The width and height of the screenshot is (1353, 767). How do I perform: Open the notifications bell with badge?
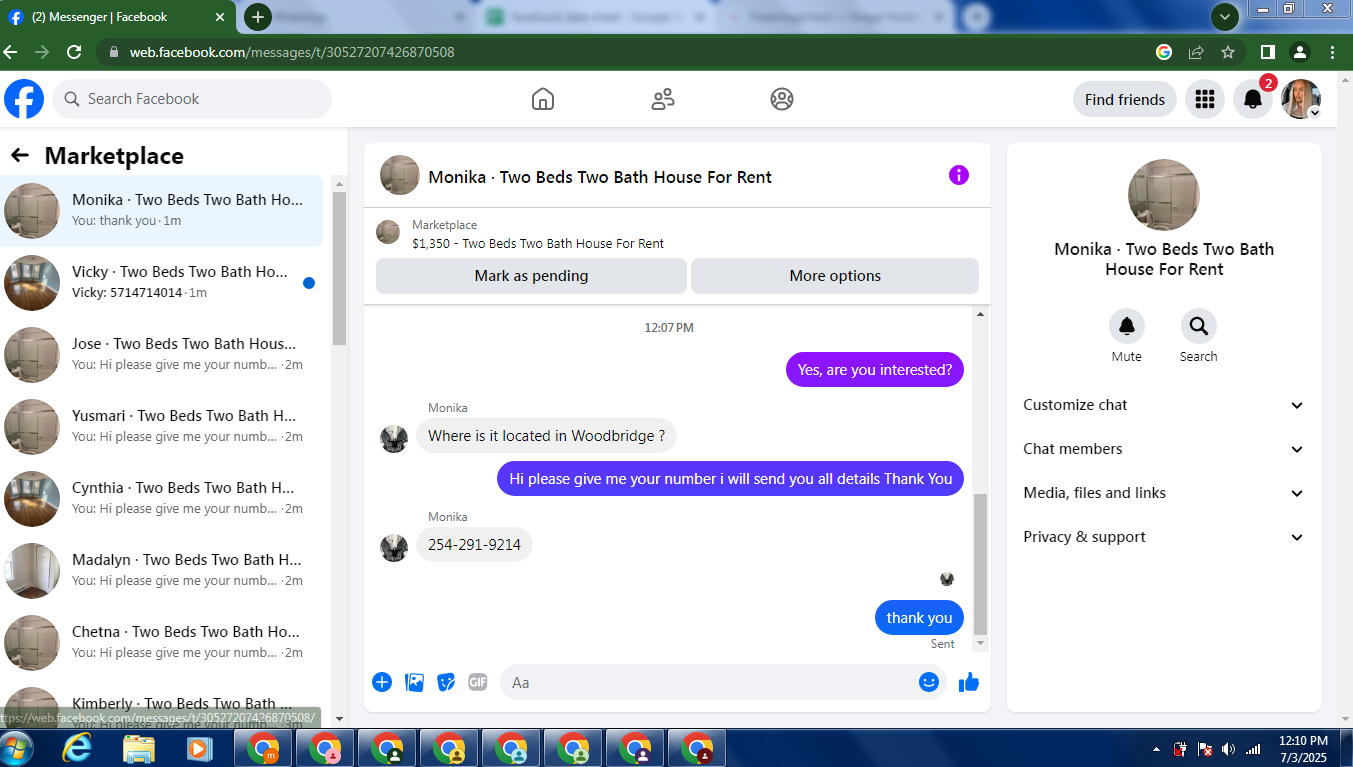pos(1253,99)
